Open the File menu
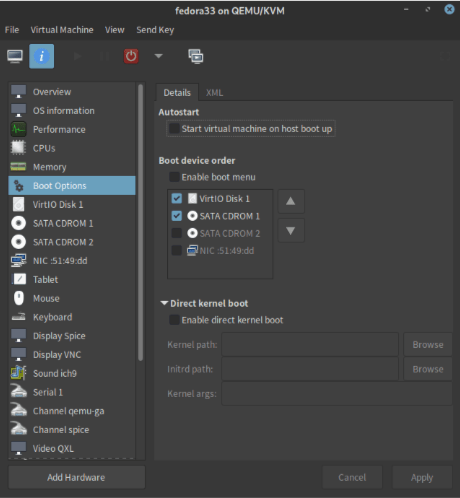 point(12,30)
